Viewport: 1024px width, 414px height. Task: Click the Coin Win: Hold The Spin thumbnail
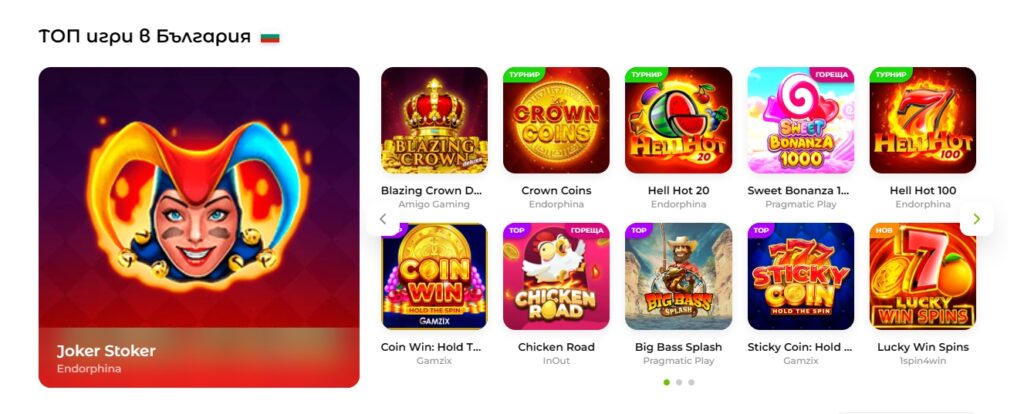click(434, 276)
